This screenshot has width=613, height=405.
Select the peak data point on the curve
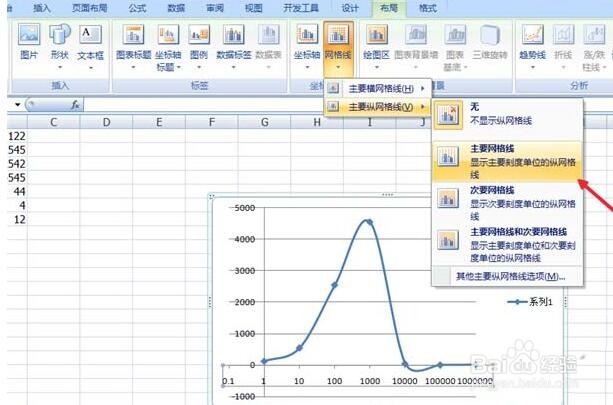369,222
